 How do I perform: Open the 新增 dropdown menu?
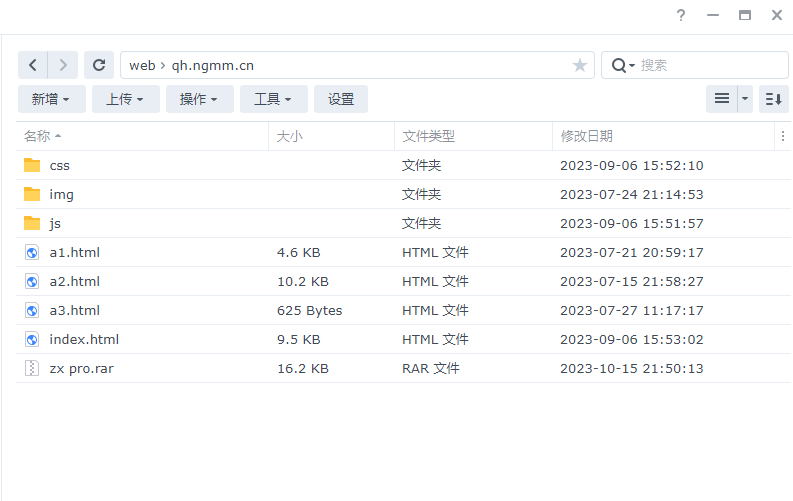coord(51,99)
